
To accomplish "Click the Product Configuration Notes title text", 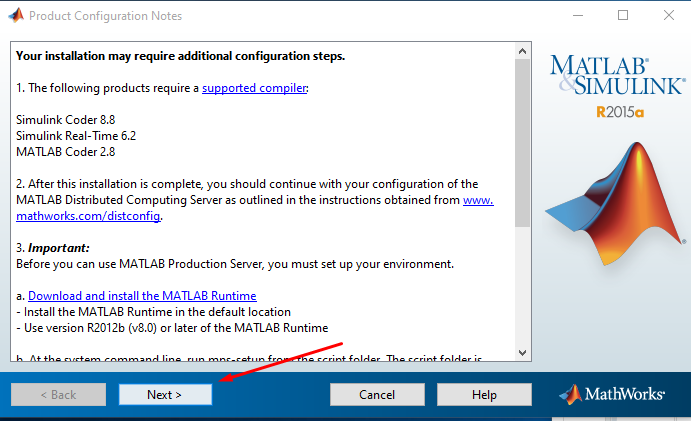I will click(105, 16).
